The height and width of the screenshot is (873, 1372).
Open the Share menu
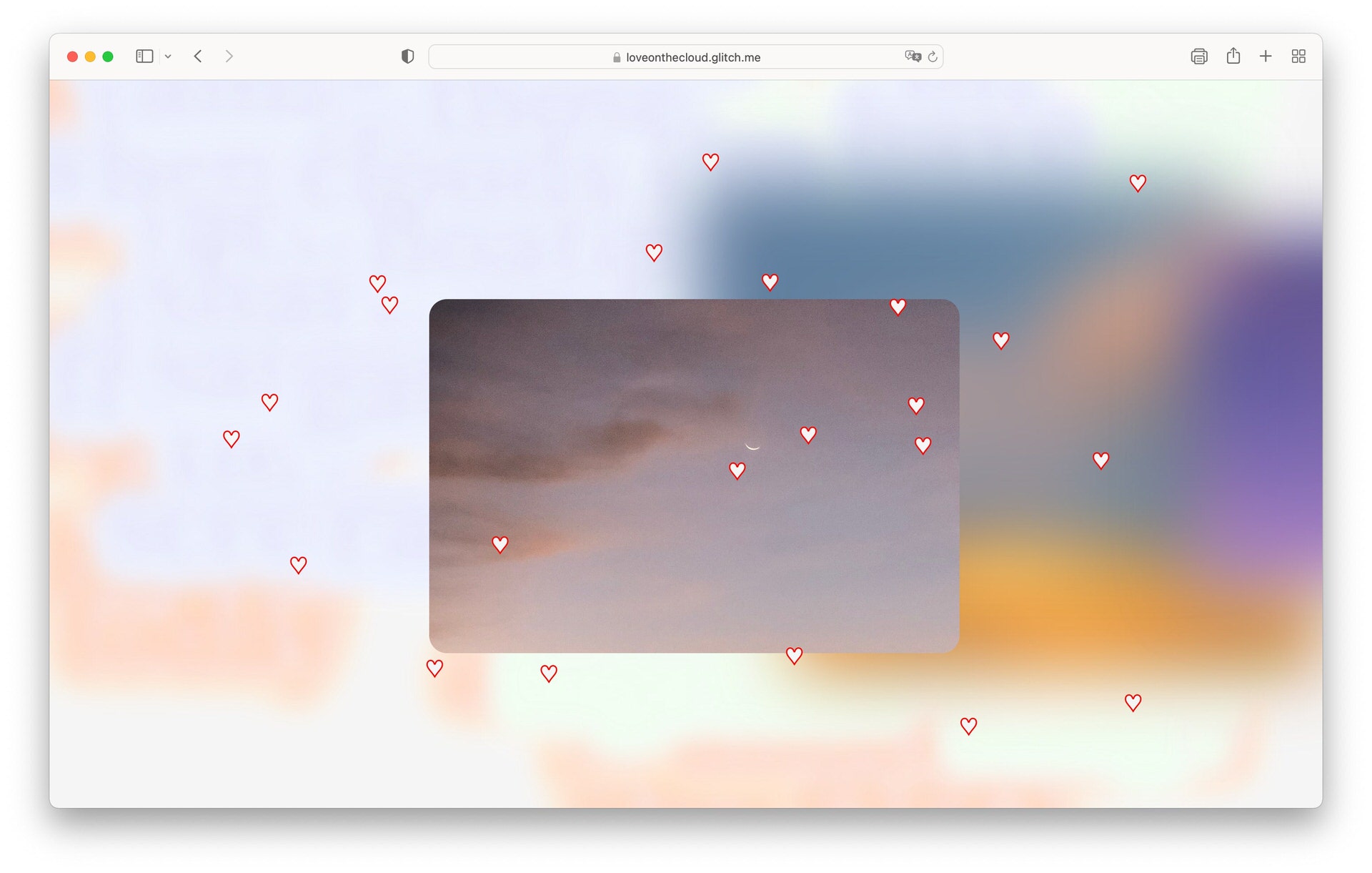pos(1233,56)
